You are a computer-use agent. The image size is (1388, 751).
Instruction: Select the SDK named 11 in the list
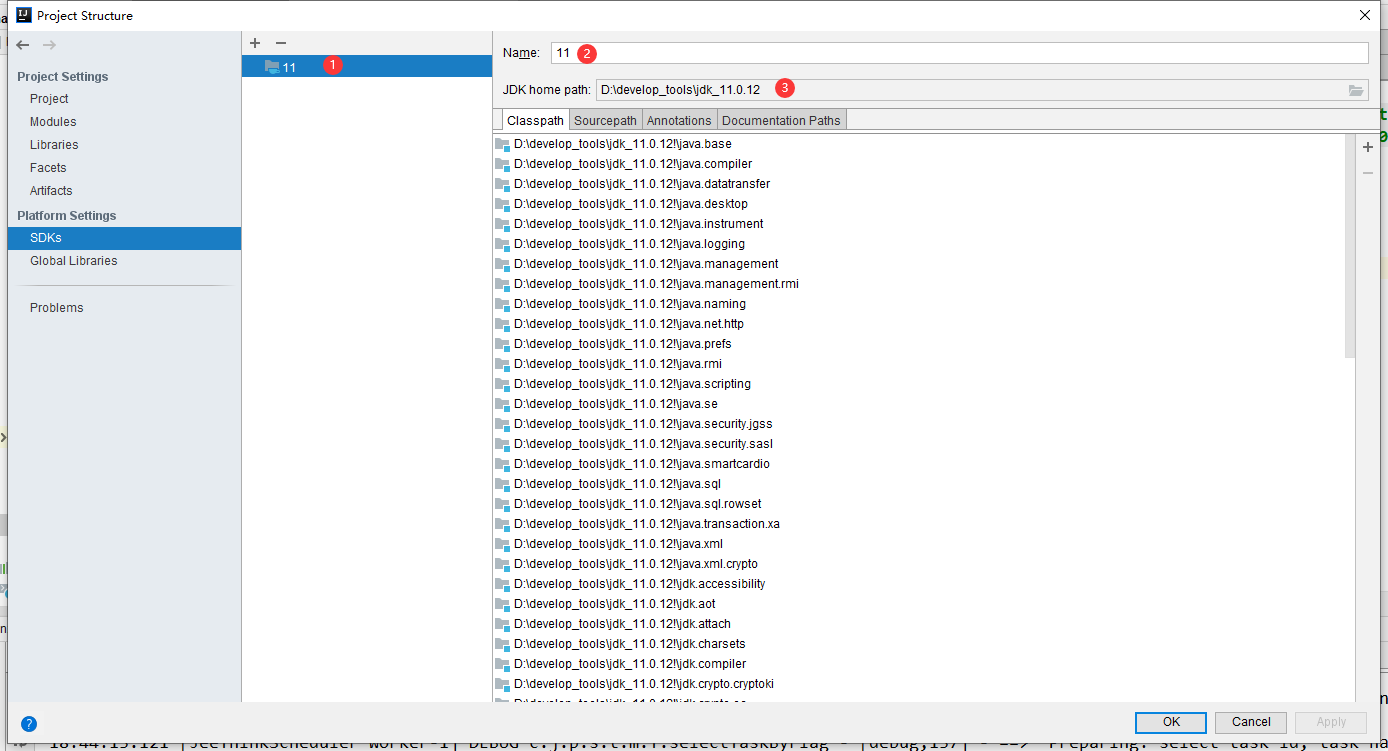[367, 66]
